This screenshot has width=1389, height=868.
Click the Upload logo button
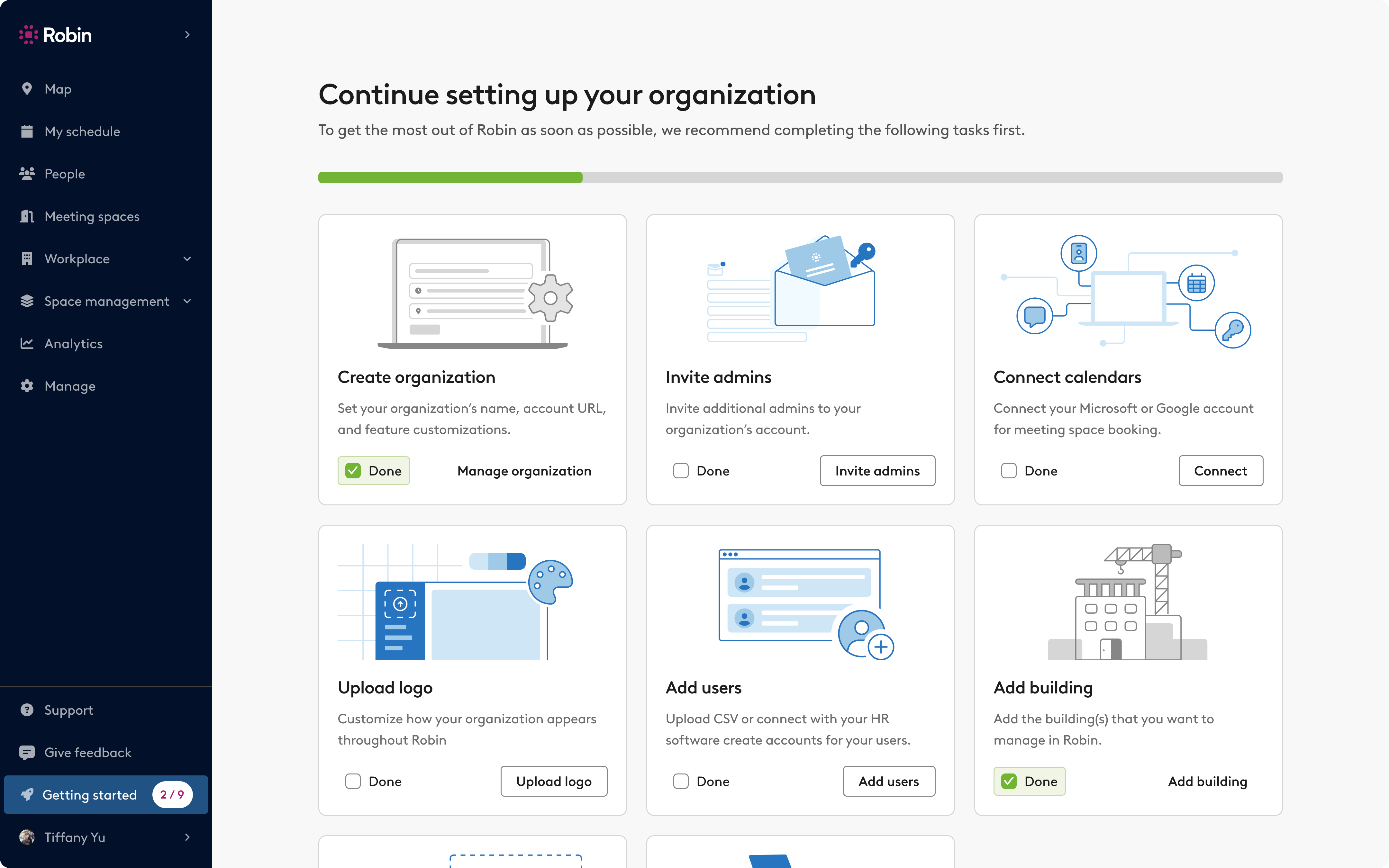pyautogui.click(x=553, y=781)
